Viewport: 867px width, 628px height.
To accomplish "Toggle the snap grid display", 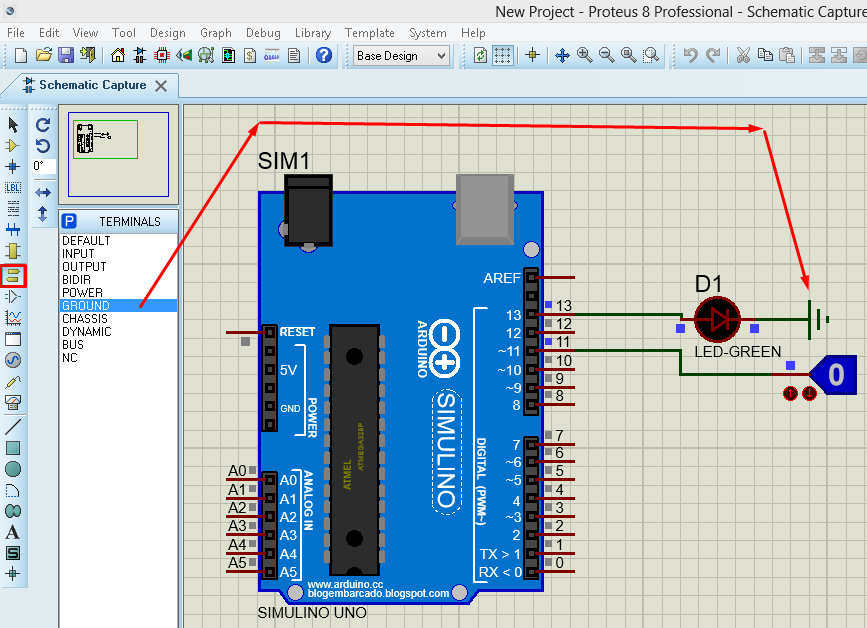I will coord(505,55).
